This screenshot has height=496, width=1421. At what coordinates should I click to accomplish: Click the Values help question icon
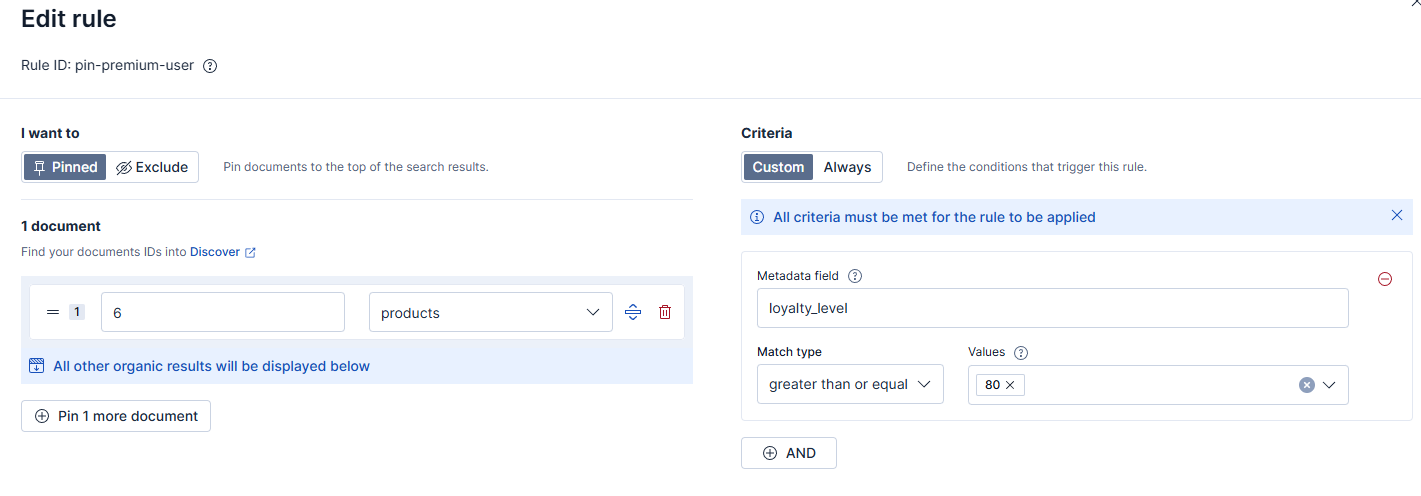pyautogui.click(x=1021, y=352)
